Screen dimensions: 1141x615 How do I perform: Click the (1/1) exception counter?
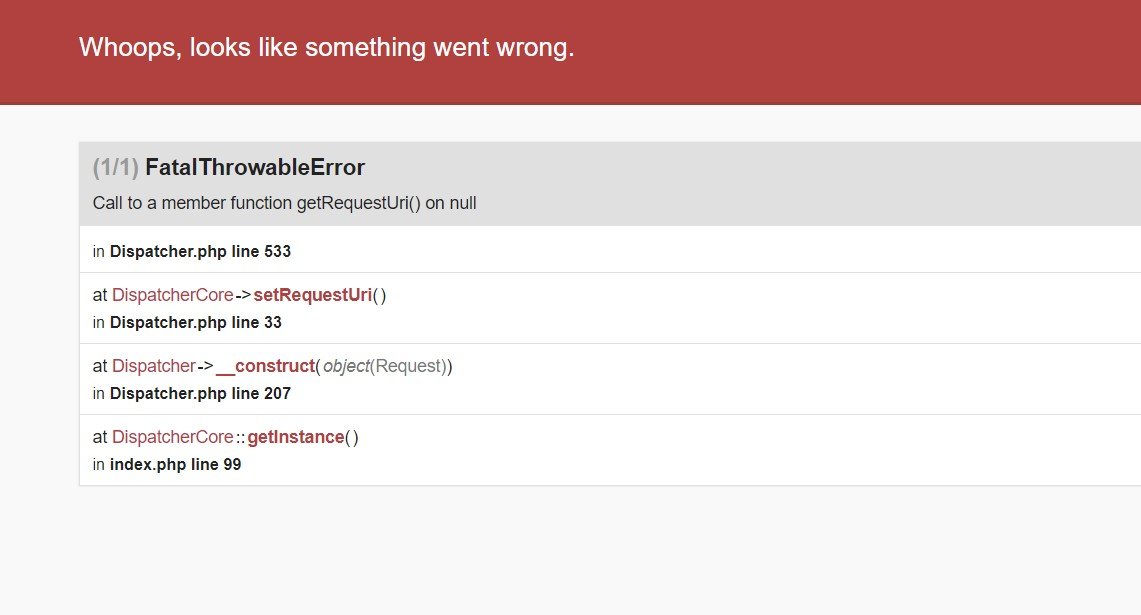pyautogui.click(x=115, y=168)
